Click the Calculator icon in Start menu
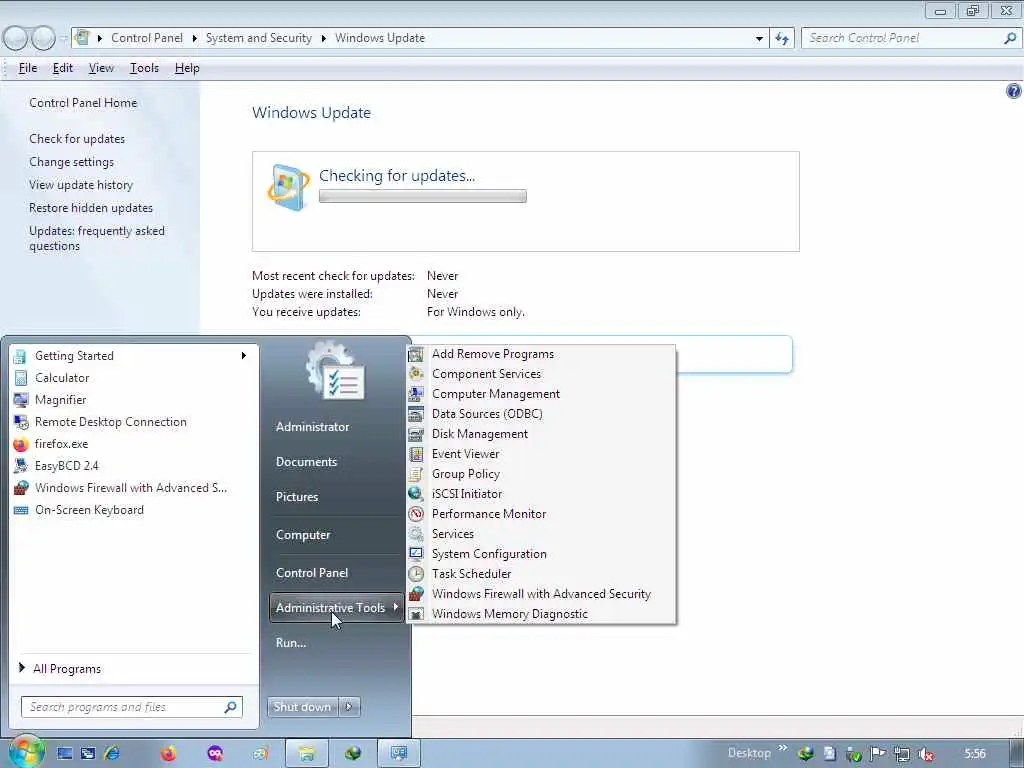The width and height of the screenshot is (1024, 768). 21,377
